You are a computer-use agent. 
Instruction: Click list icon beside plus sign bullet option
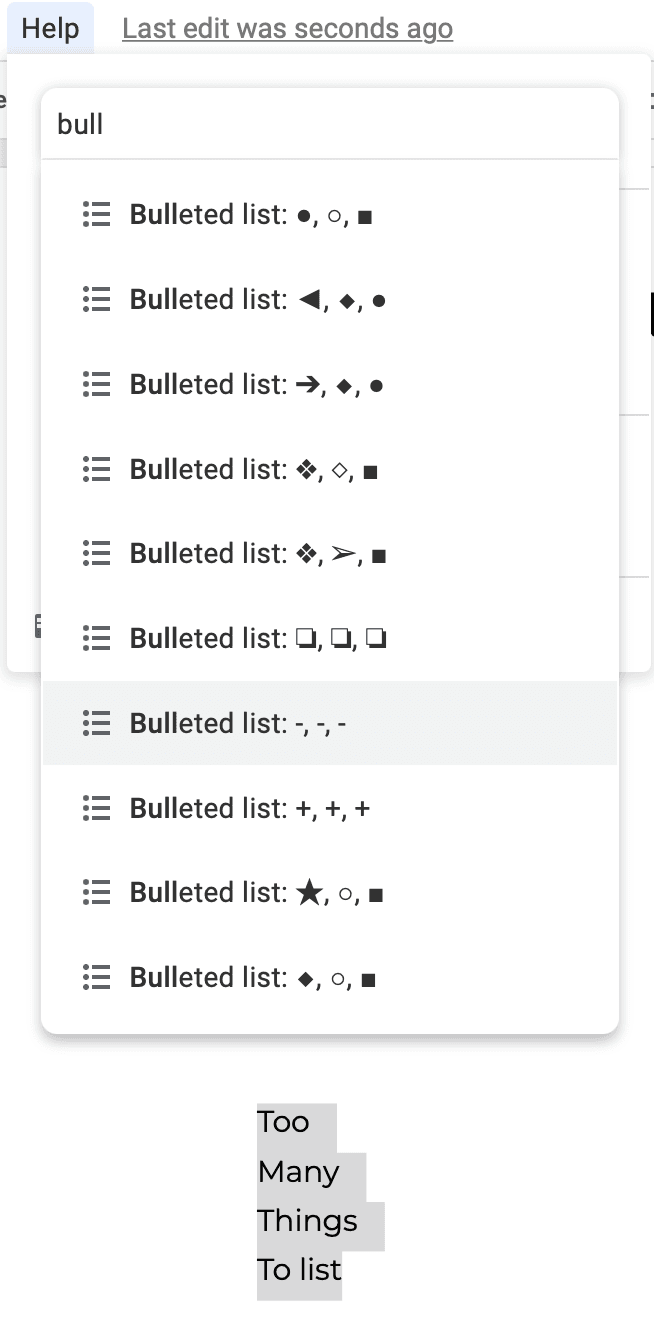[96, 808]
